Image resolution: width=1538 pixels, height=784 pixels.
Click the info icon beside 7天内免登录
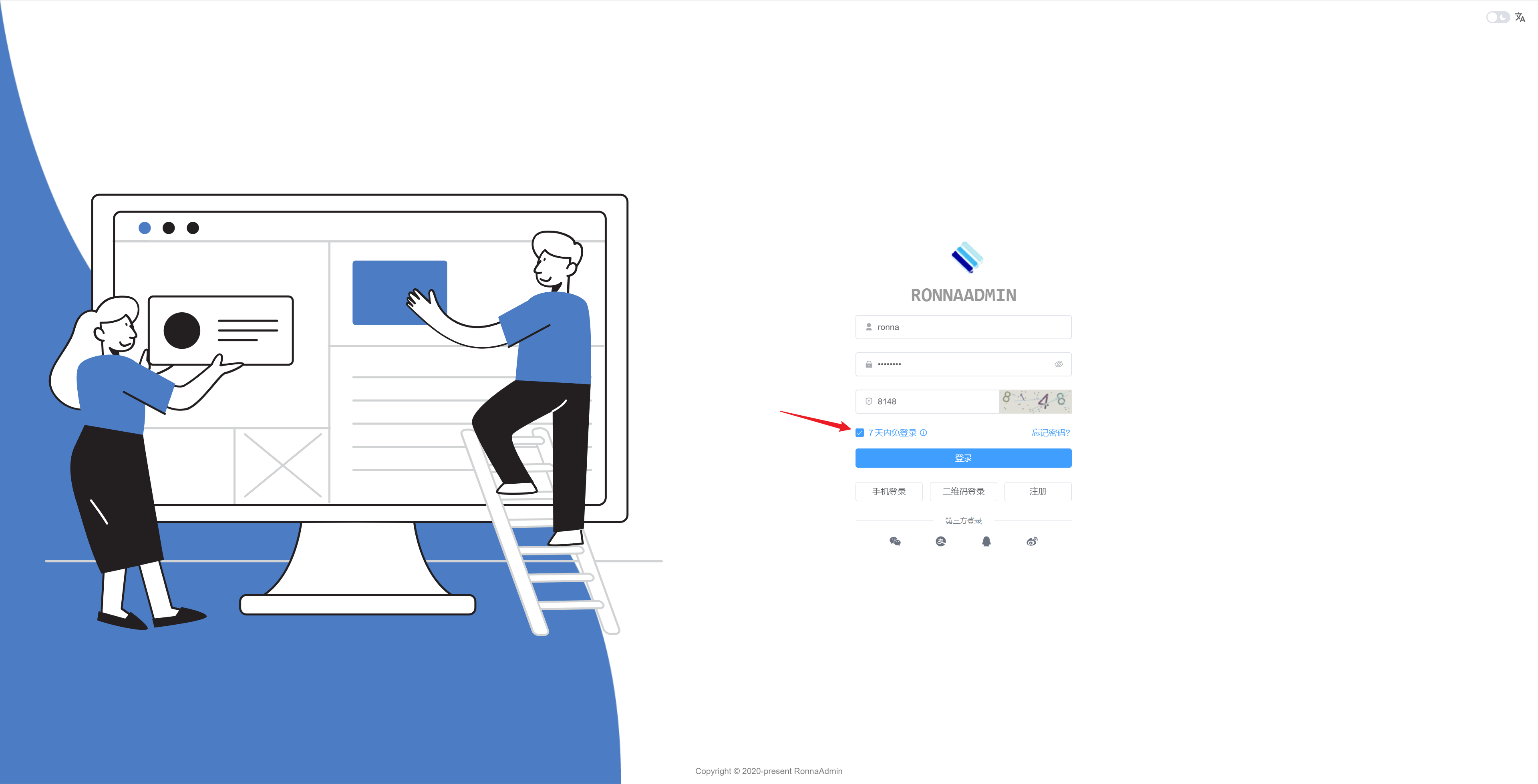click(x=923, y=433)
